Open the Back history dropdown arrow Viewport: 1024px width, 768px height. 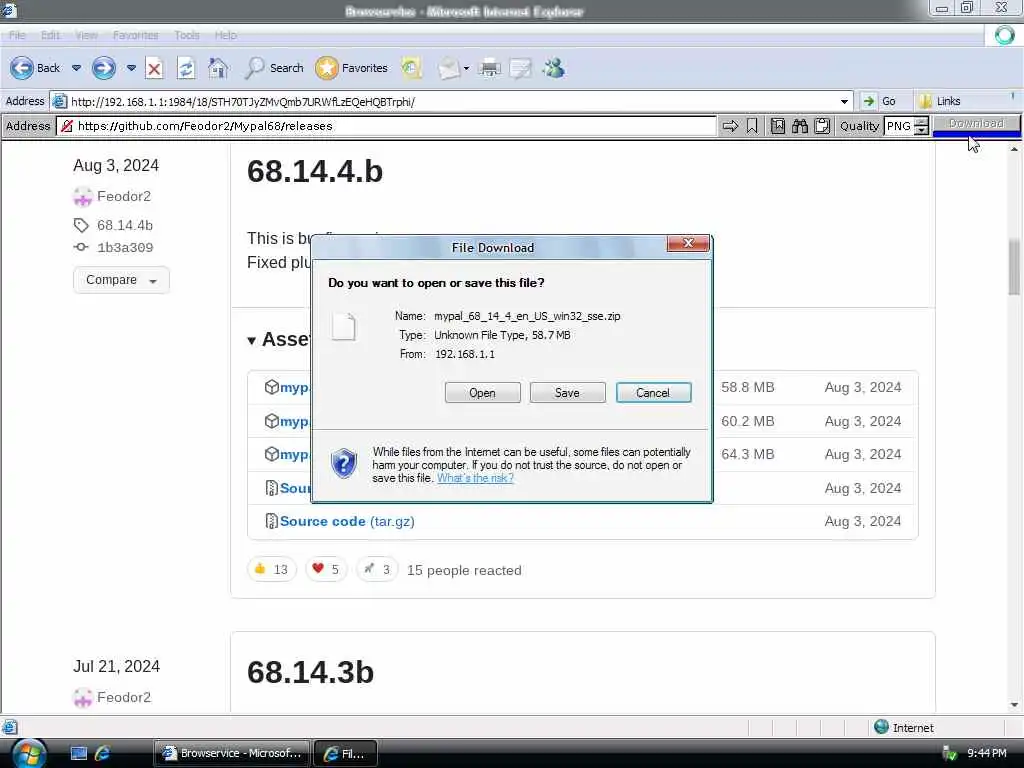[76, 68]
